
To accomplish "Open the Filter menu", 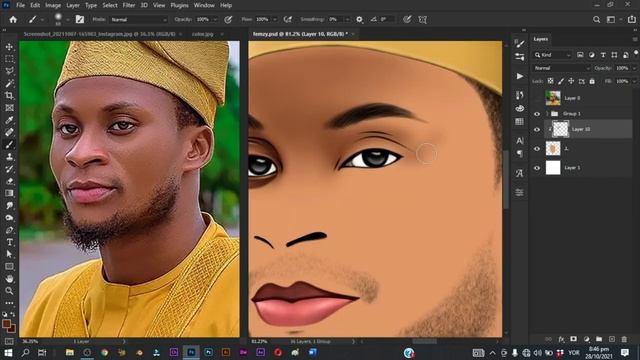I will (x=129, y=5).
